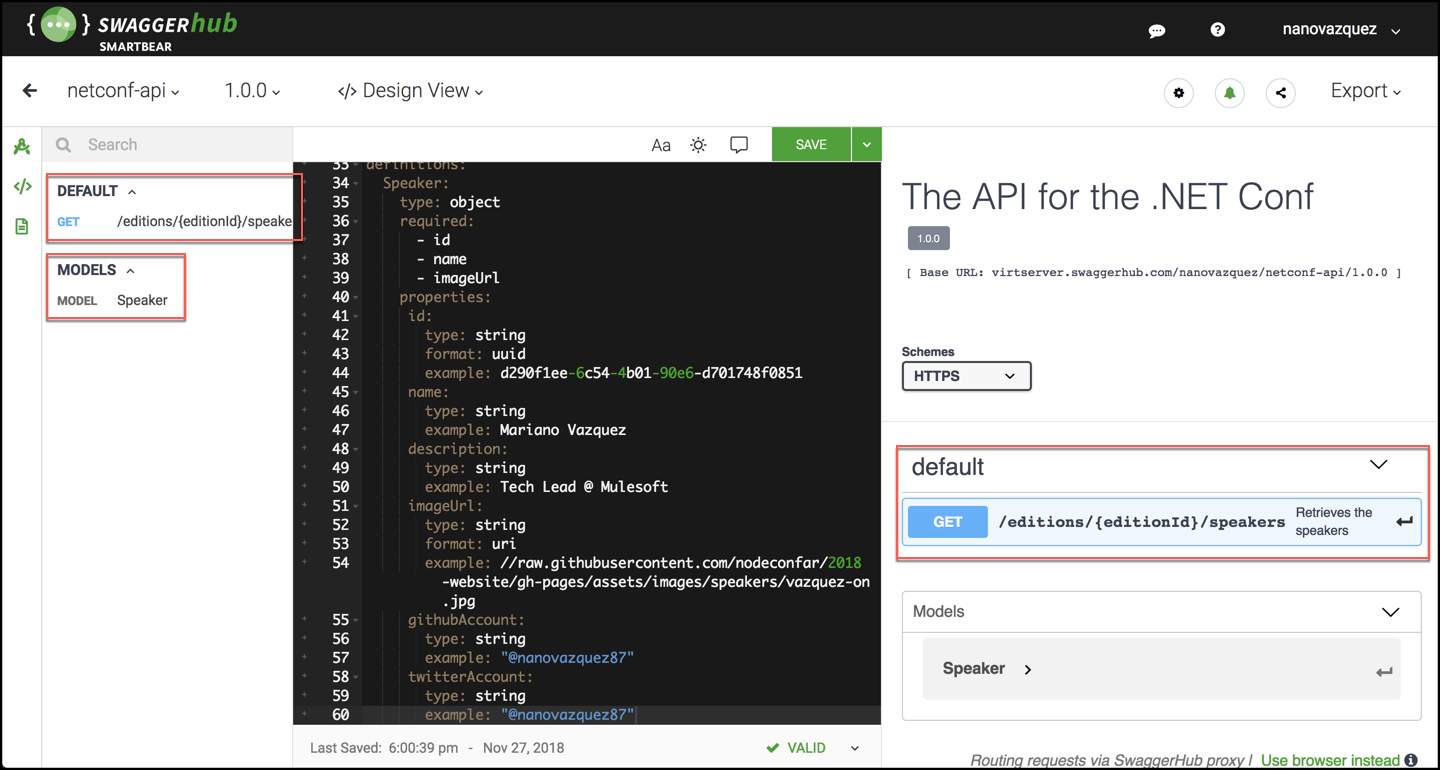Screen dimensions: 1440x770
Task: Click /editions/{editionId}/speakers path in preview
Action: (1142, 521)
